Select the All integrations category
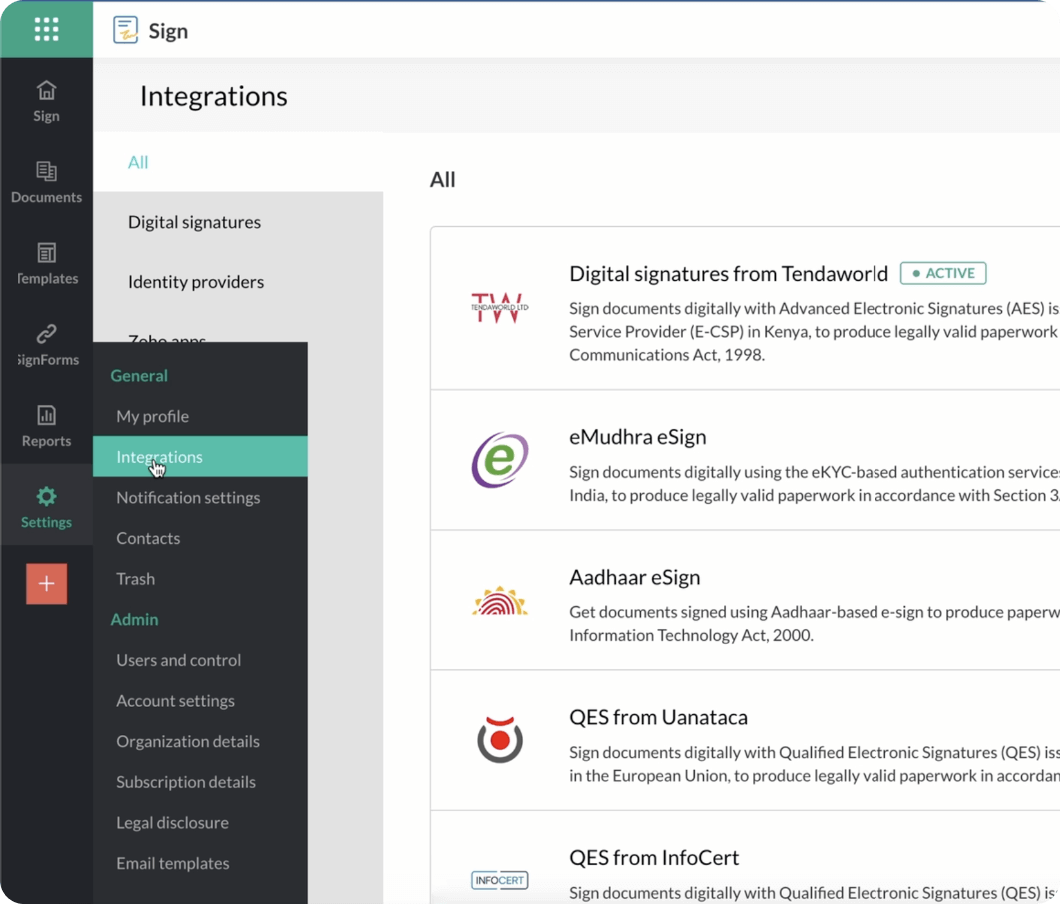The height and width of the screenshot is (904, 1060). click(138, 162)
